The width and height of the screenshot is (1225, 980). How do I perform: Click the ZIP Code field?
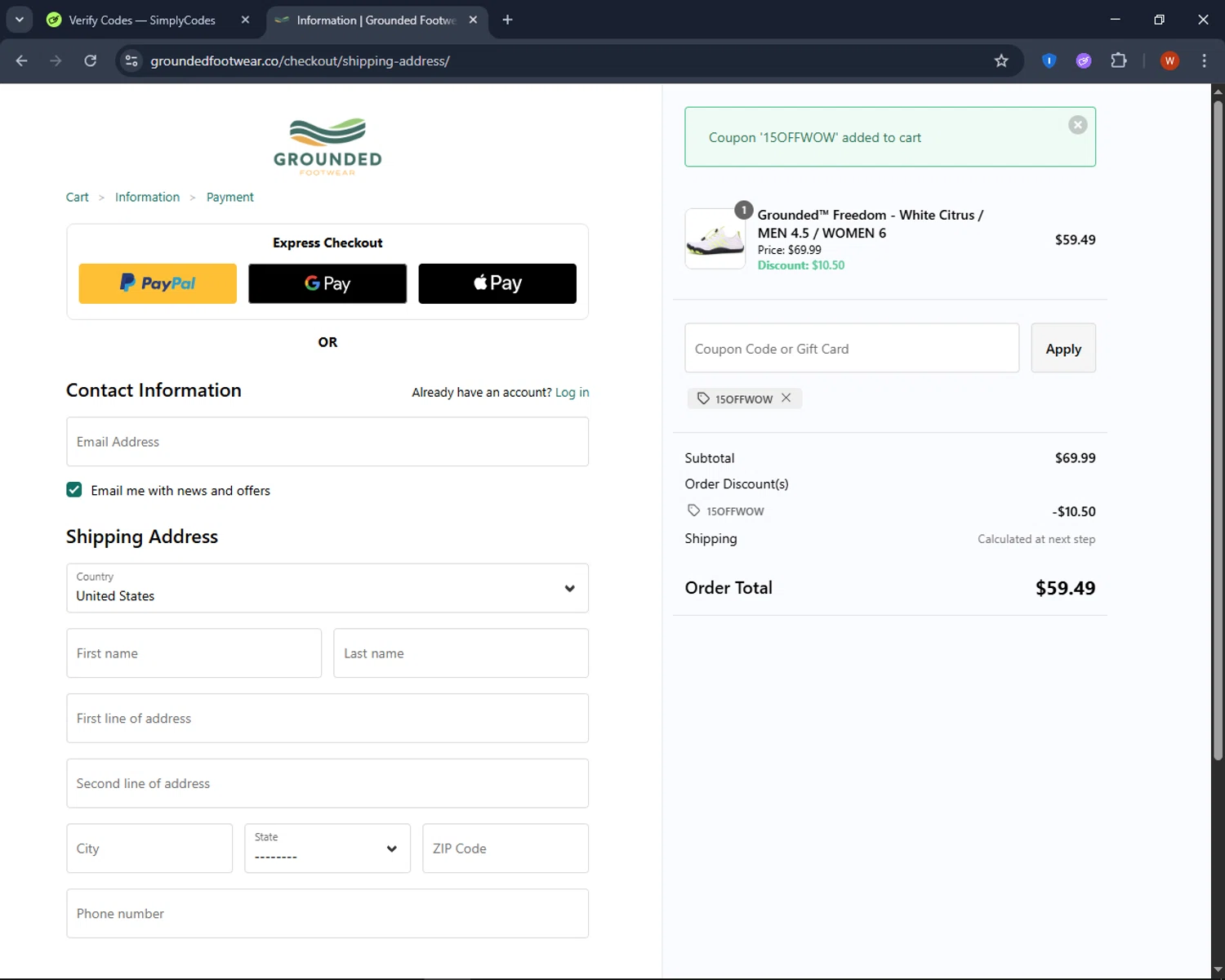coord(506,849)
